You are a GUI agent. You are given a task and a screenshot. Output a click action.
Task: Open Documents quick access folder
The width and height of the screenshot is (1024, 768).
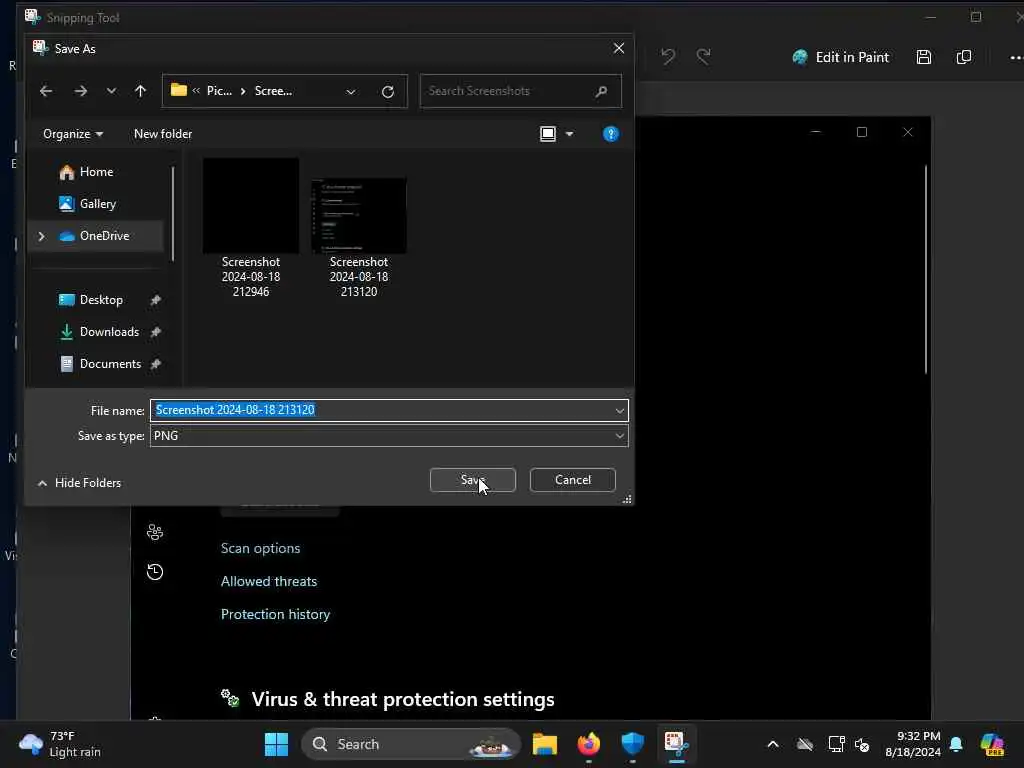coord(110,364)
